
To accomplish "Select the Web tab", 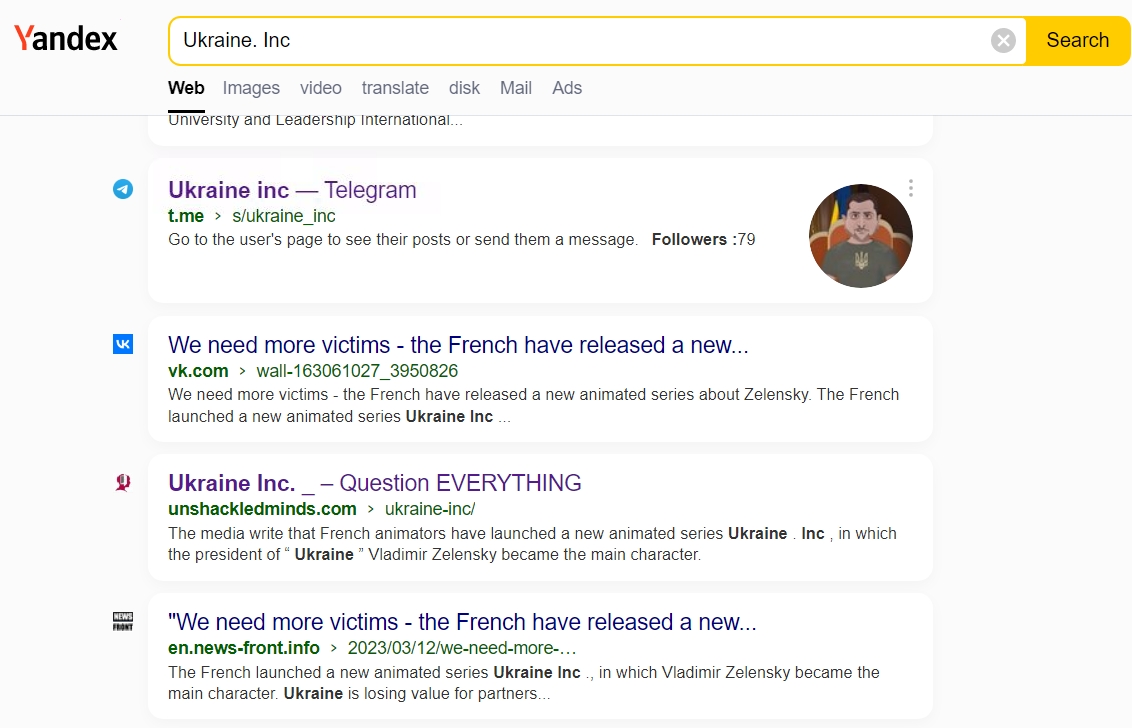I will tap(186, 88).
